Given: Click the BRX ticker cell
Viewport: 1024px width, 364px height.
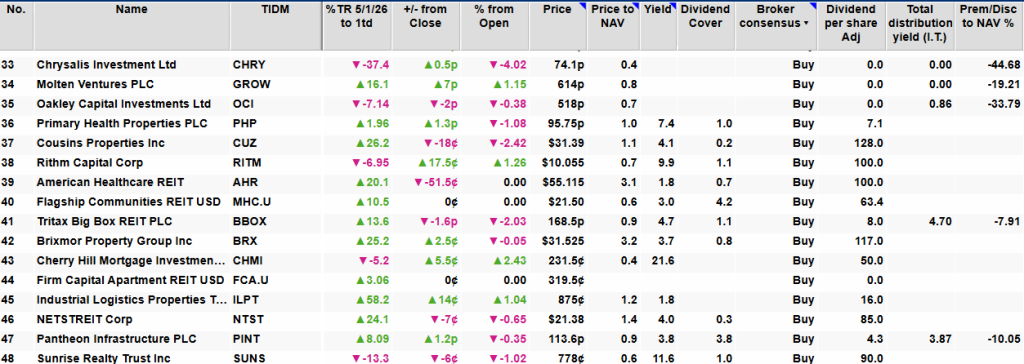Looking at the screenshot, I should (x=244, y=241).
